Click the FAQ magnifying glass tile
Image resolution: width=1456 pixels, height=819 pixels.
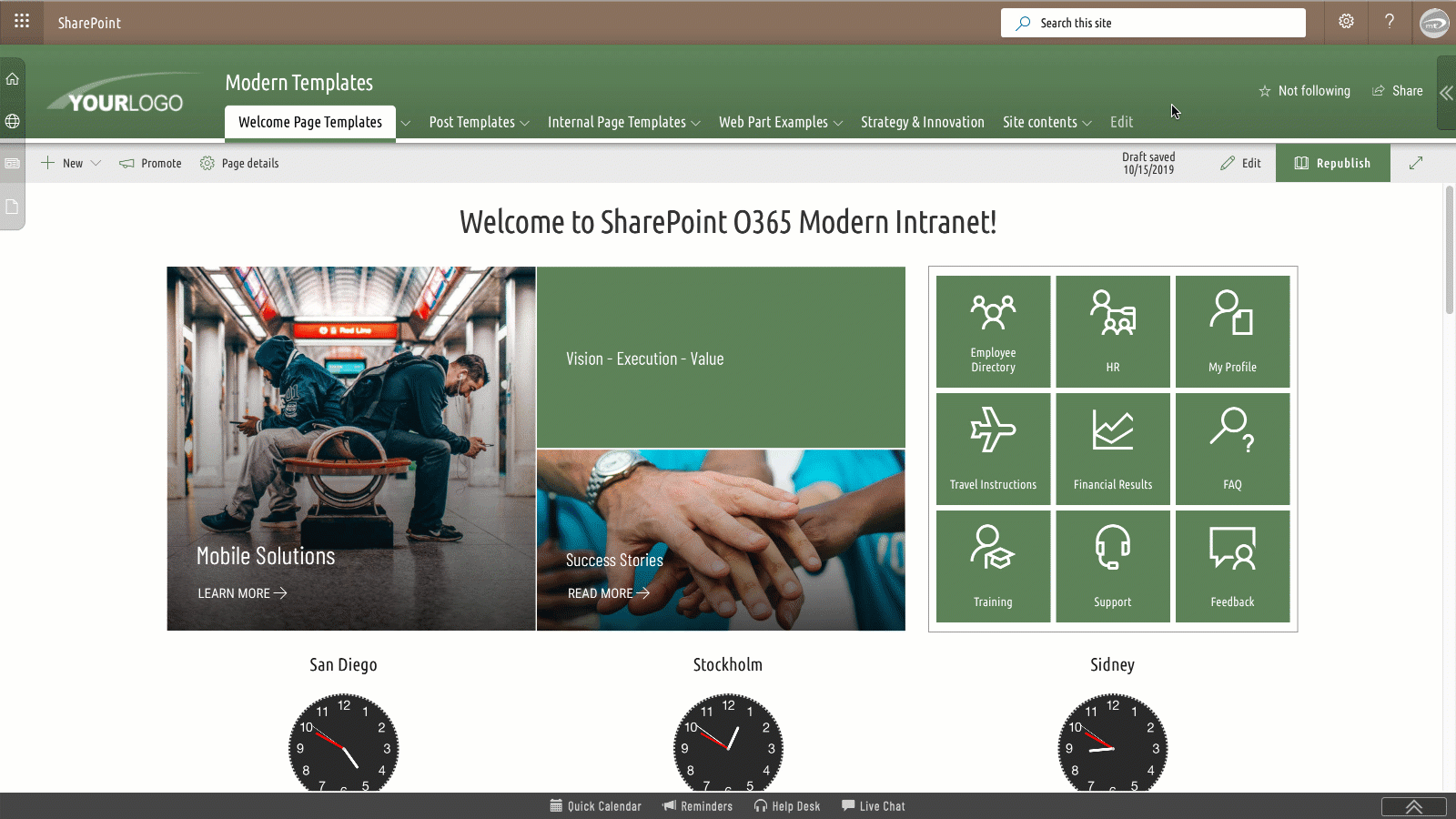pos(1232,448)
